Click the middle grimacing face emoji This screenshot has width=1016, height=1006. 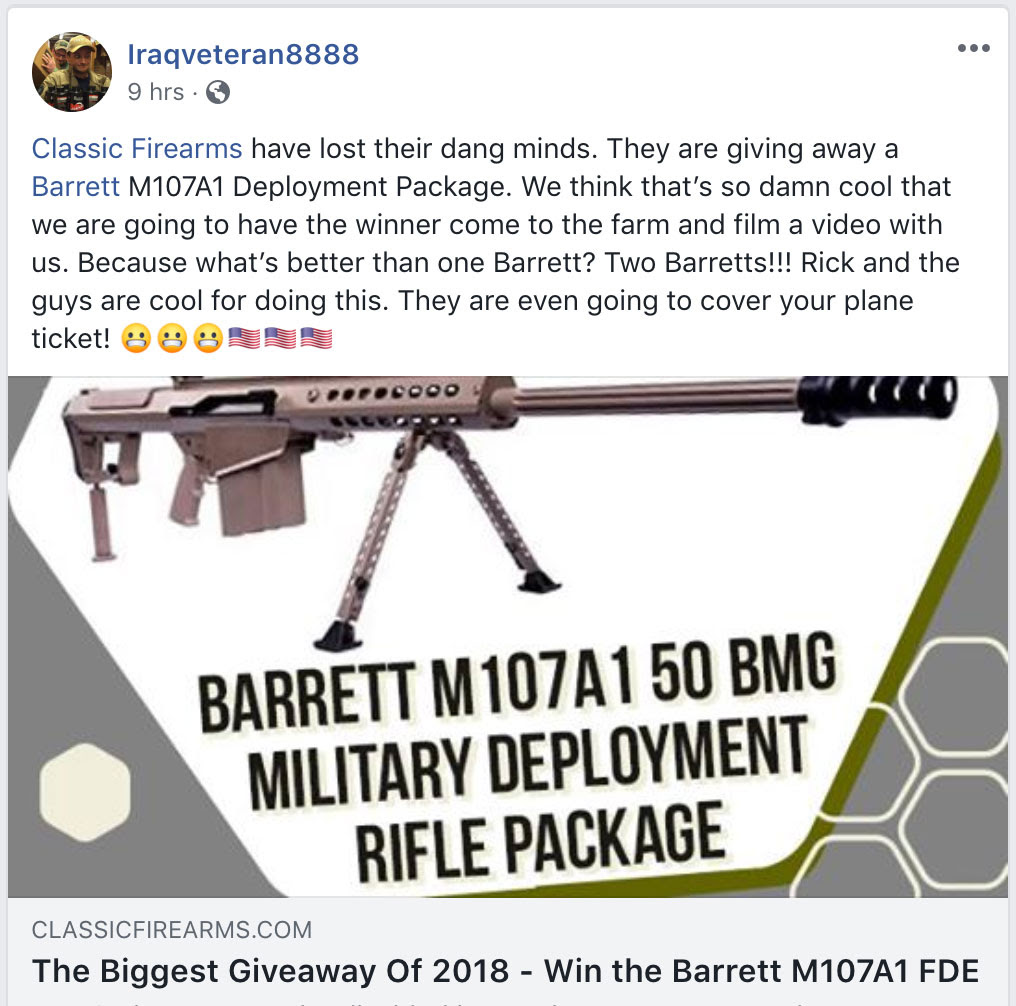pos(172,338)
